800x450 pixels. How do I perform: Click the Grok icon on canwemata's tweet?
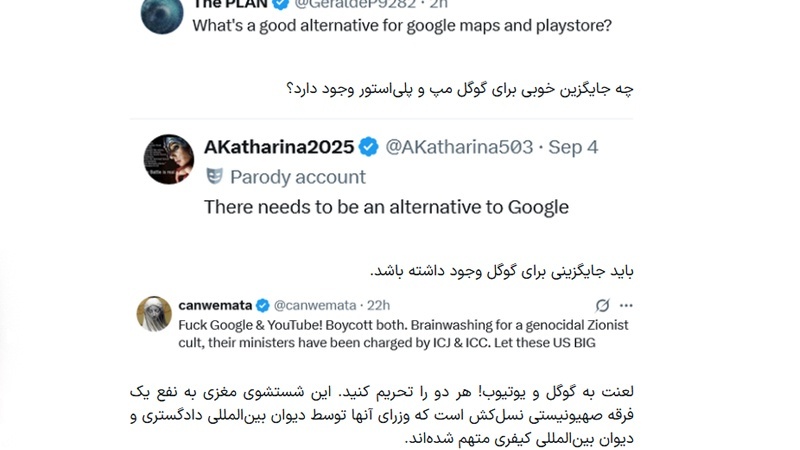pos(602,305)
